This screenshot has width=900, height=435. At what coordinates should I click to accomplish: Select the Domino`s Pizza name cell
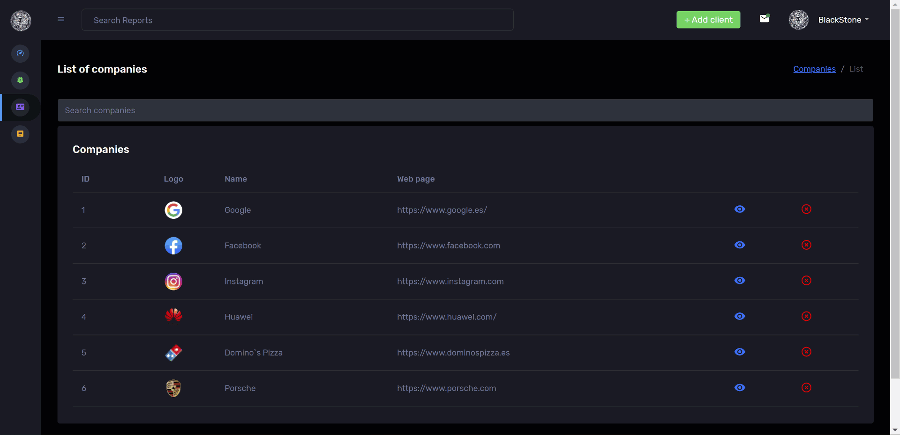253,352
